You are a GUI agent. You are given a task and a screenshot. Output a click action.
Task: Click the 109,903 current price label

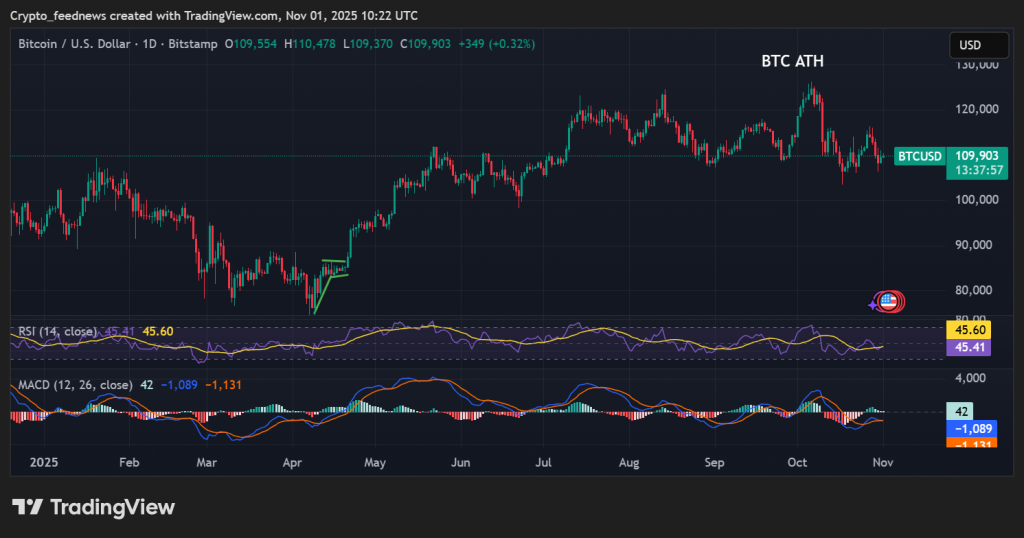point(977,155)
